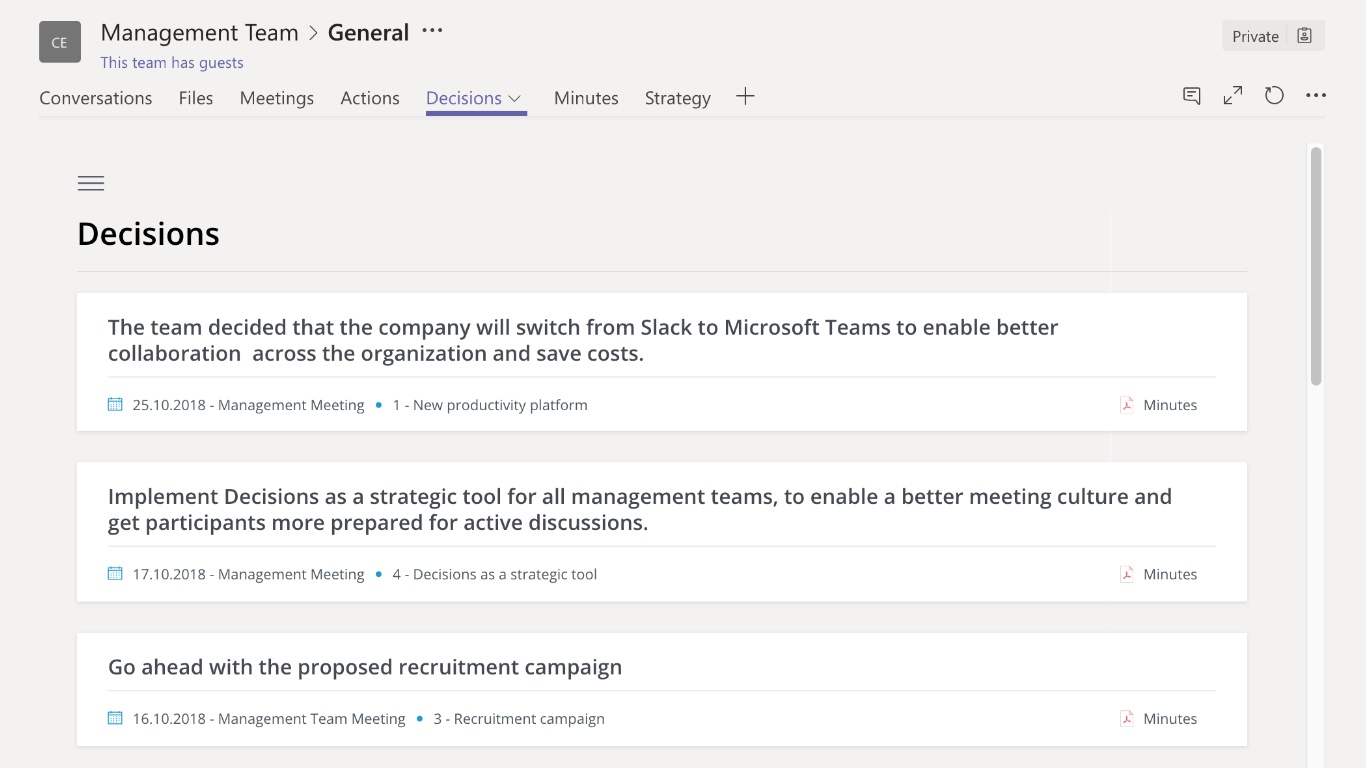Image resolution: width=1366 pixels, height=768 pixels.
Task: Select the Minutes tab
Action: tap(586, 97)
